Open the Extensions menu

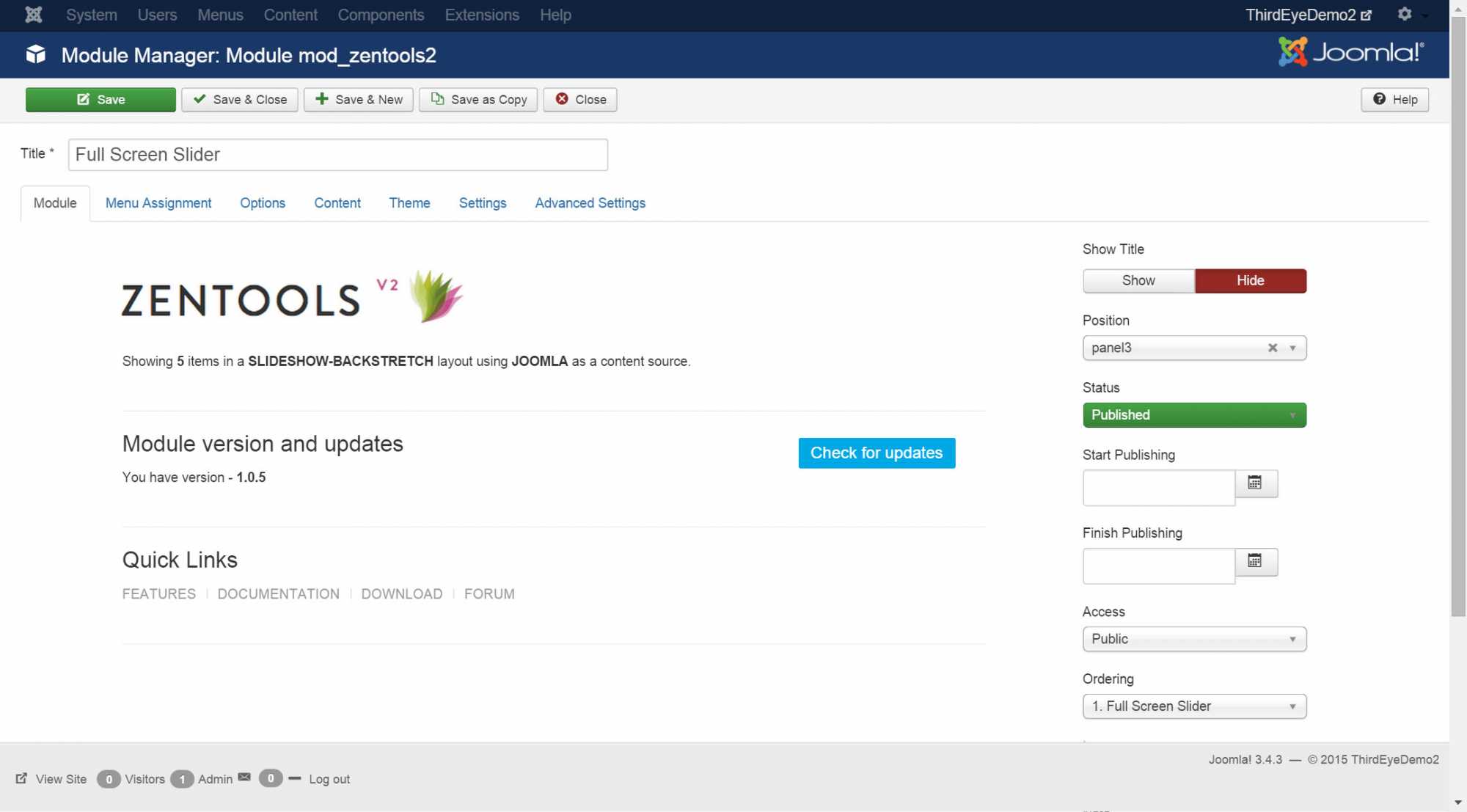(482, 15)
